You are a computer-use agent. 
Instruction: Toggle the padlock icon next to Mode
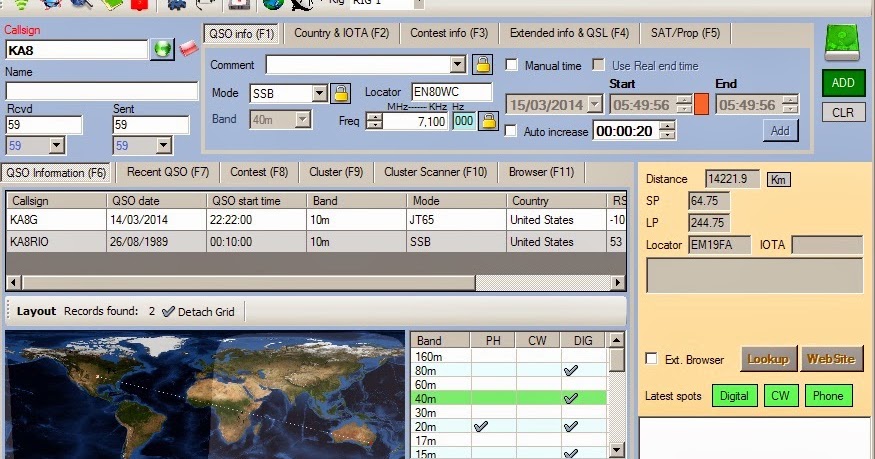point(340,93)
